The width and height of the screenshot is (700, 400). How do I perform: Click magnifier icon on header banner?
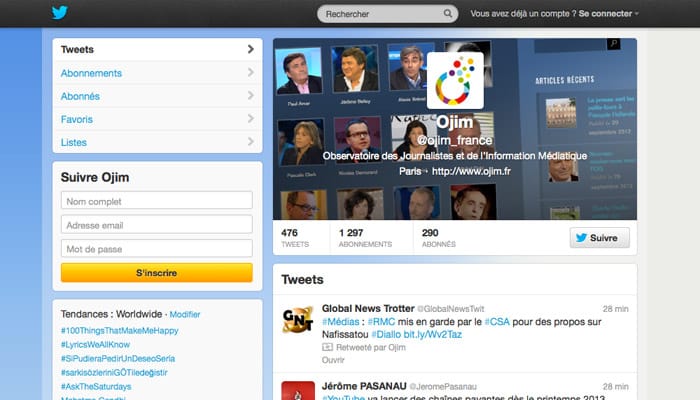point(613,45)
